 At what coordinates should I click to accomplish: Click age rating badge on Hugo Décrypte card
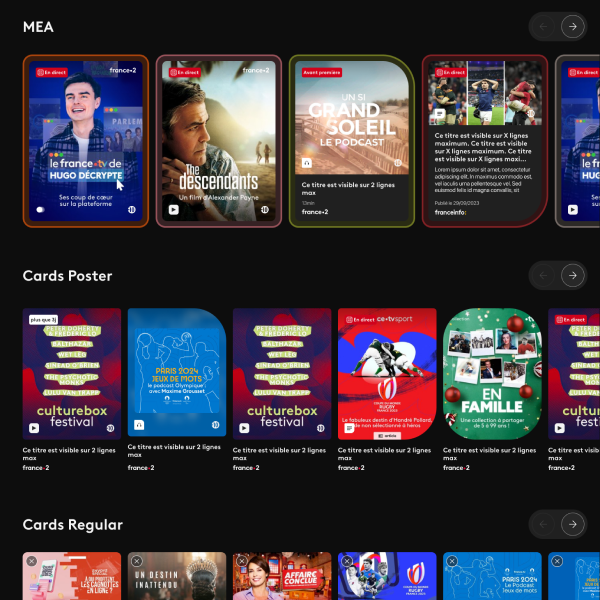[132, 210]
